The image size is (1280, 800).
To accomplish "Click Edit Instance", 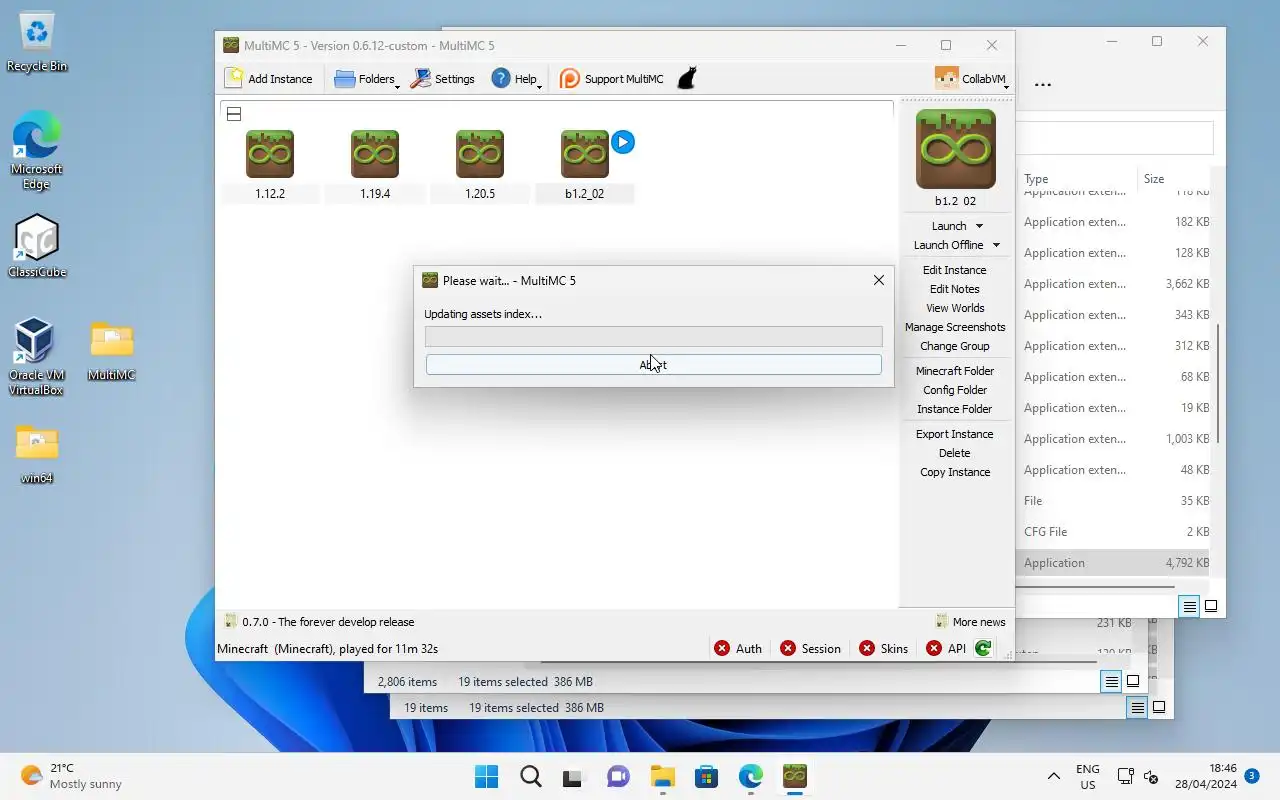I will pos(955,270).
